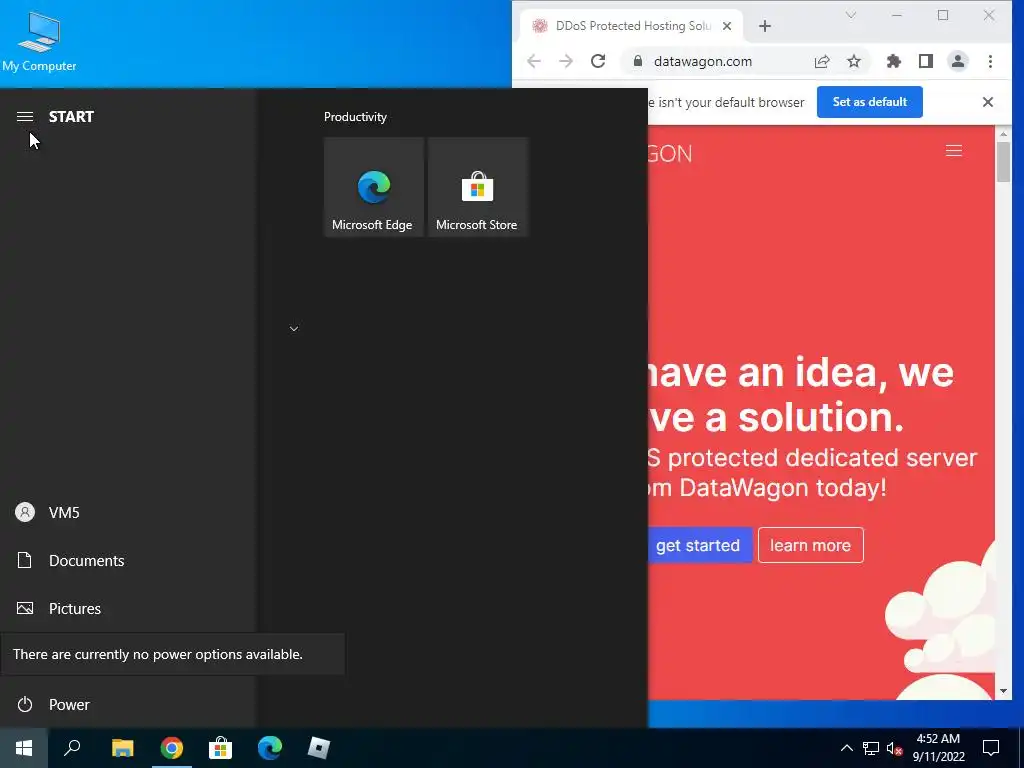
Task: Open My Computer desktop icon
Action: pyautogui.click(x=39, y=42)
